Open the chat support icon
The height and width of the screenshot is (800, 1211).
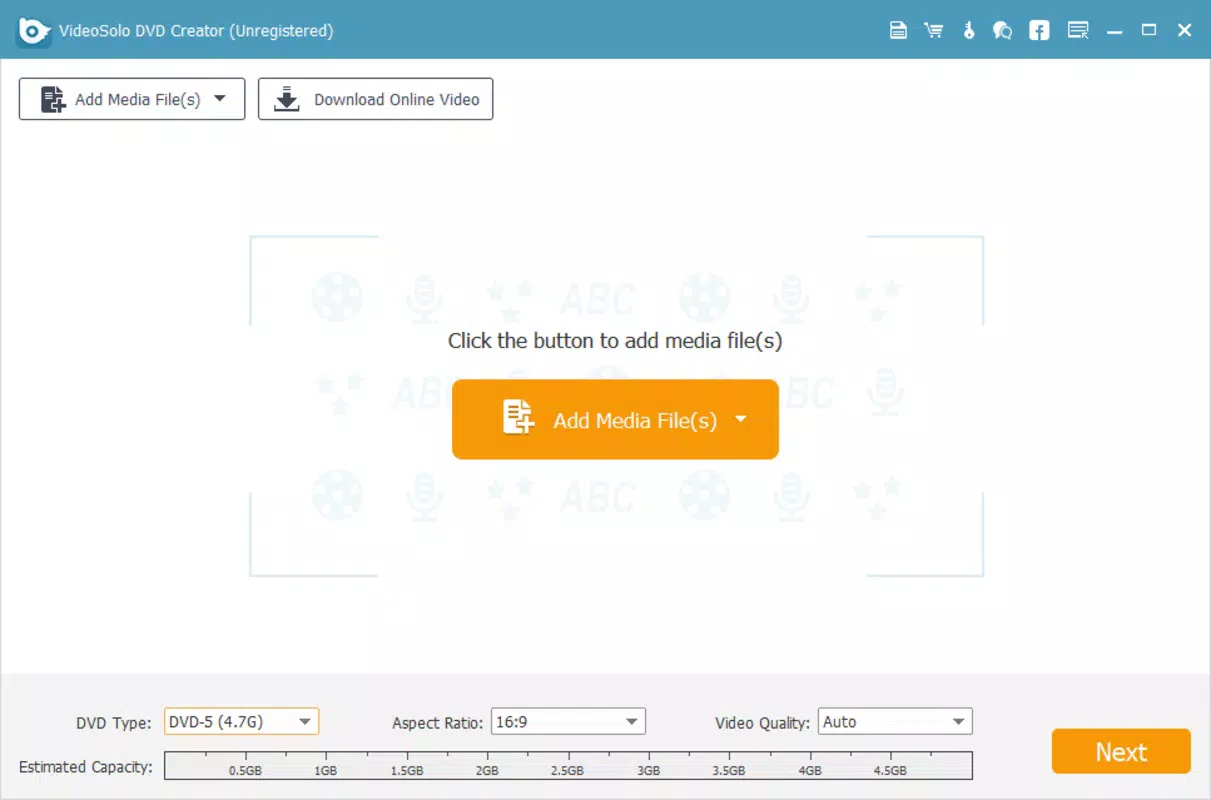pos(1002,31)
